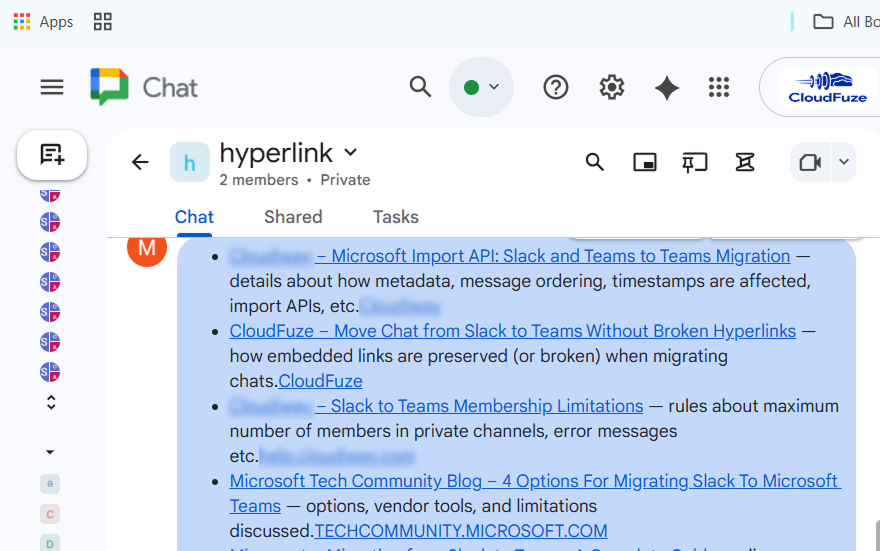Open the CloudFuze source link after chats.
This screenshot has width=880, height=551.
(x=320, y=382)
